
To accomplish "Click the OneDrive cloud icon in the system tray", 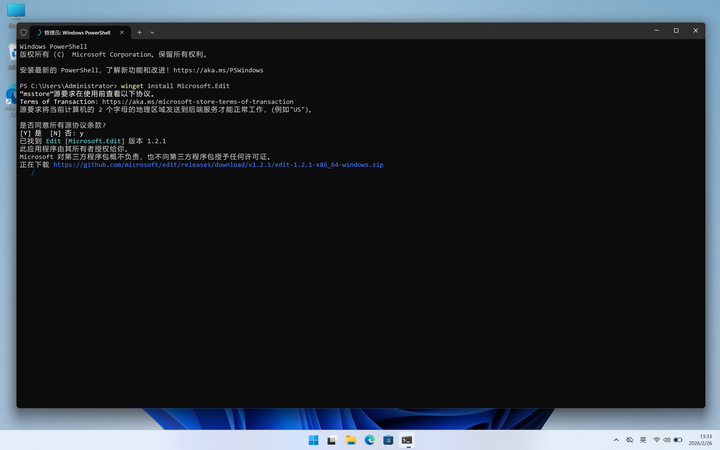I will click(630, 440).
